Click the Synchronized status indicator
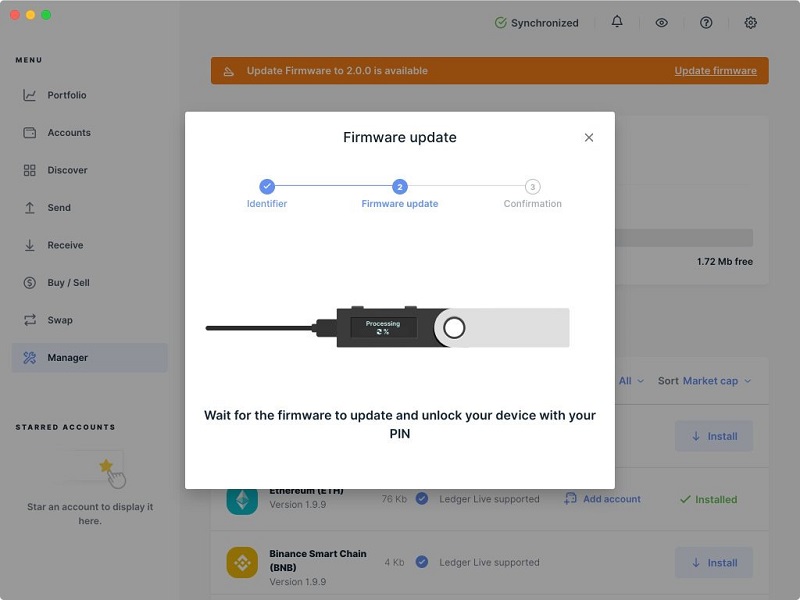 pos(537,23)
